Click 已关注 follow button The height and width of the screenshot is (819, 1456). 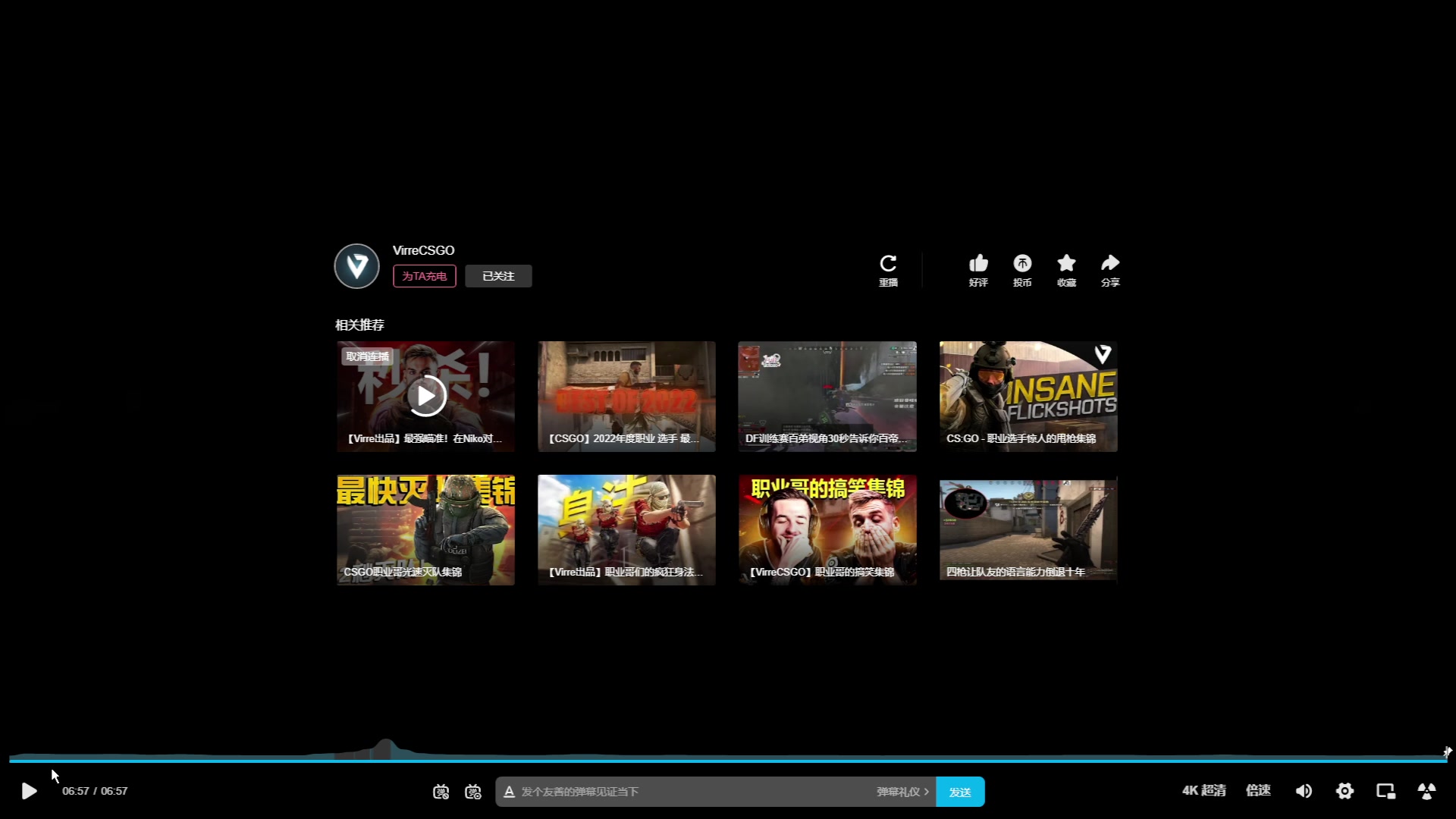coord(498,276)
